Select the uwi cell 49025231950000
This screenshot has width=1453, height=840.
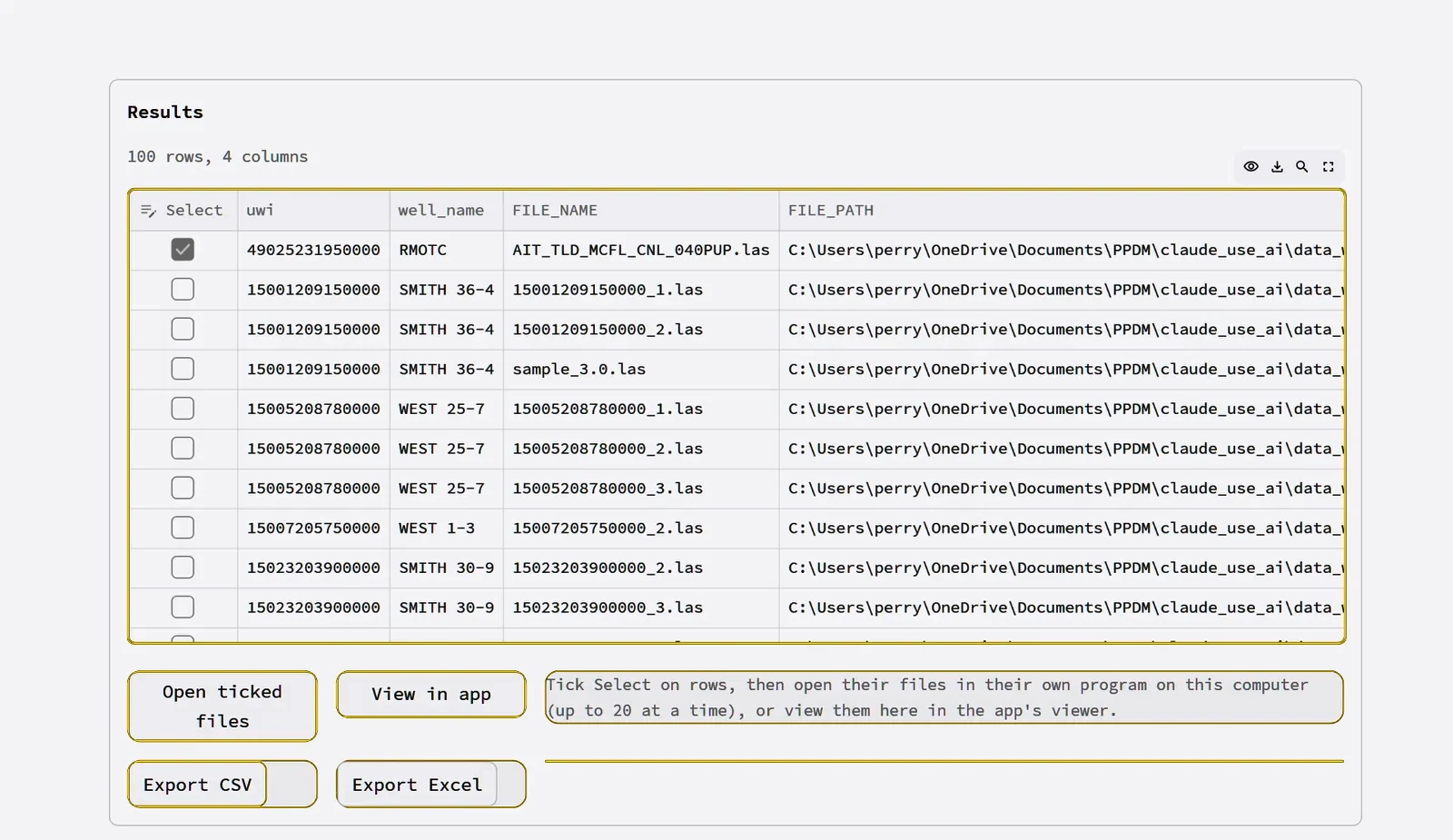(313, 250)
